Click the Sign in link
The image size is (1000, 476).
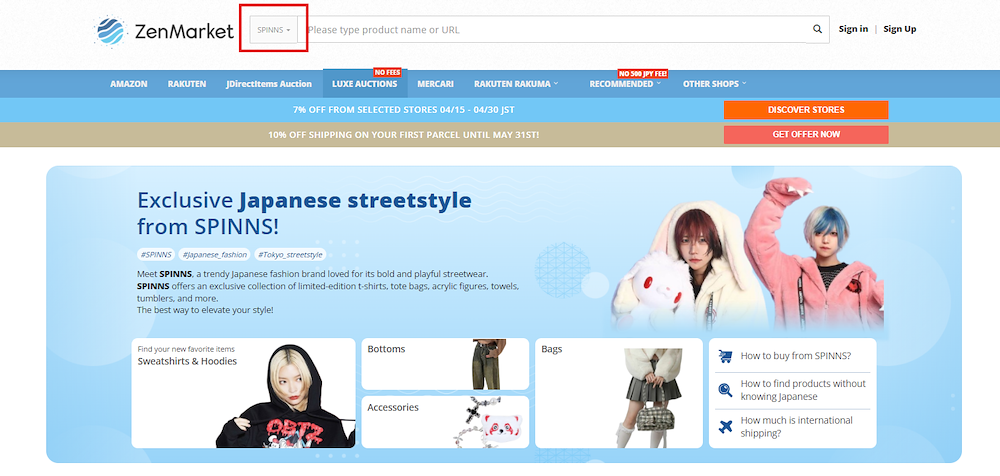click(x=853, y=29)
